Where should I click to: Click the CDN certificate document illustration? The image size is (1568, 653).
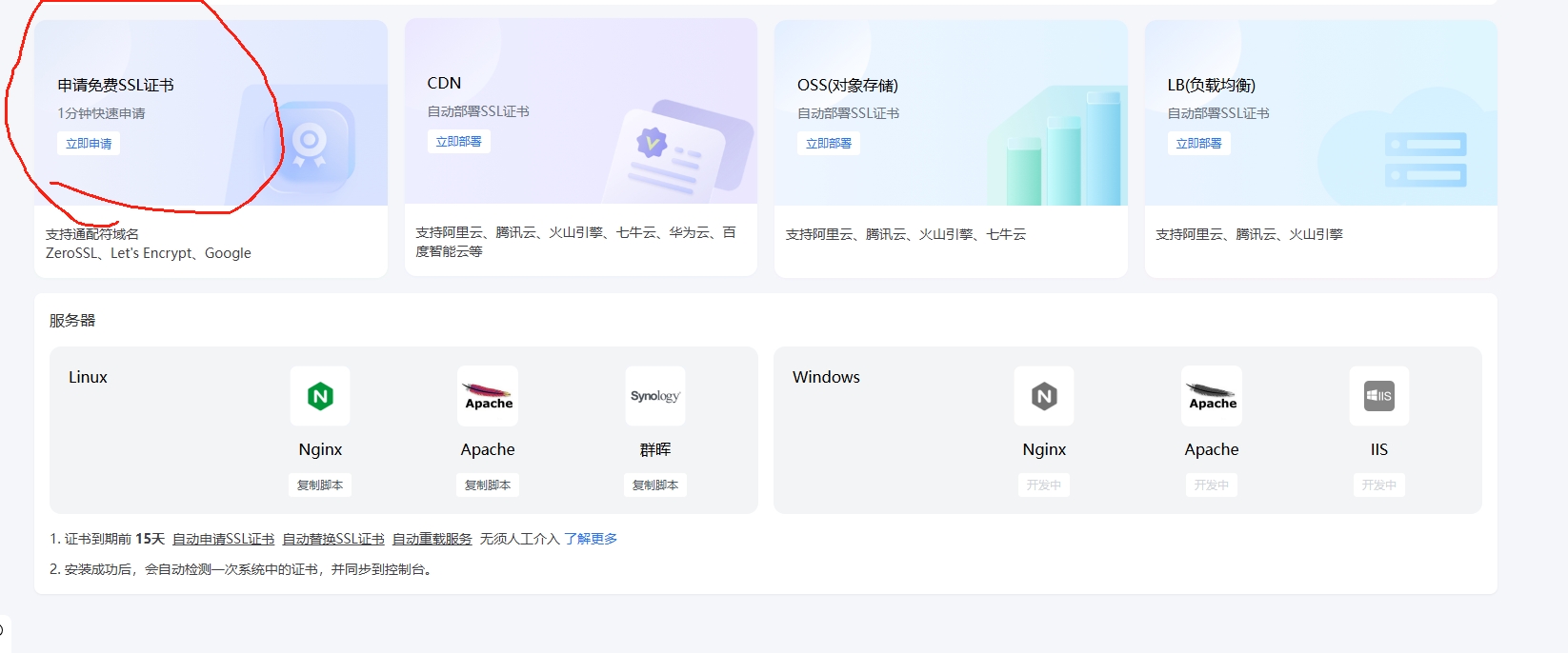679,150
